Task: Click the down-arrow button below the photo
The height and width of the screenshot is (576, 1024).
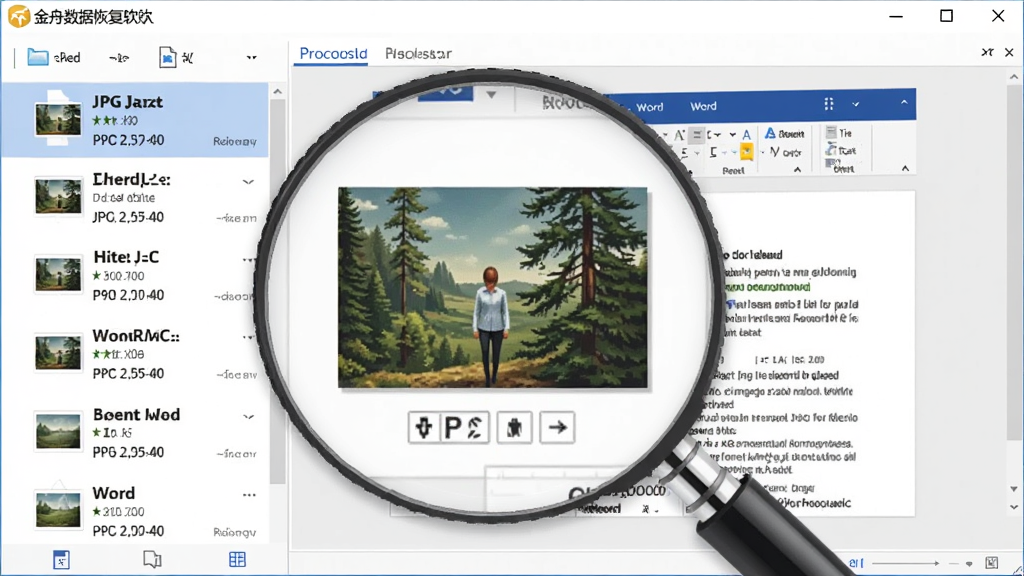Action: [424, 428]
